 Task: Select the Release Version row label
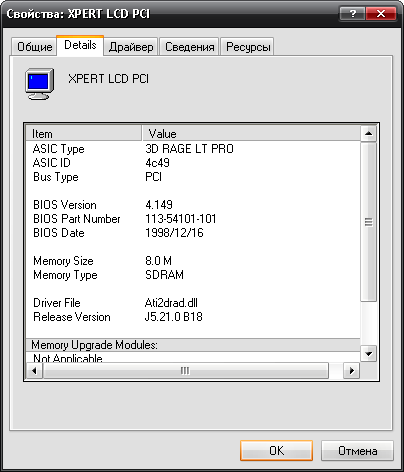point(72,317)
